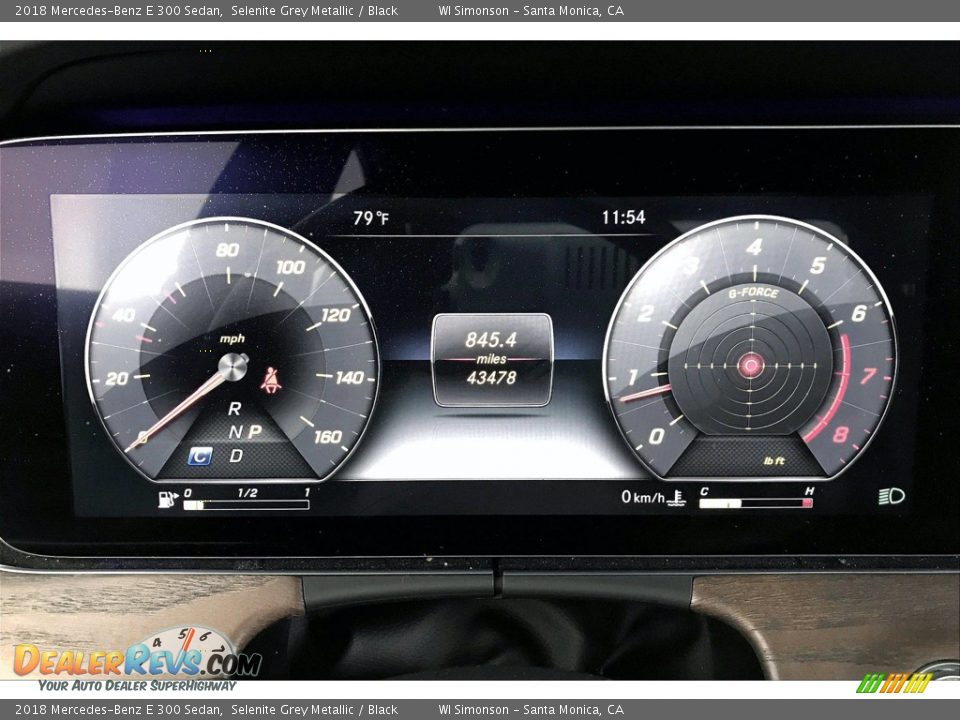Viewport: 960px width, 720px height.
Task: Tap the coolant temperature icon
Action: point(676,498)
